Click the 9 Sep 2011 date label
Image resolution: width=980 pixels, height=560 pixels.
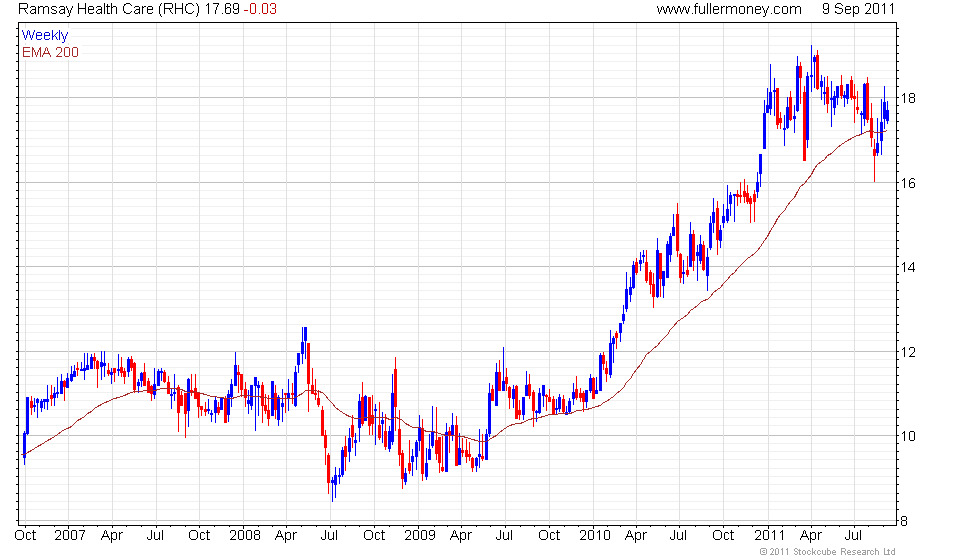(858, 9)
